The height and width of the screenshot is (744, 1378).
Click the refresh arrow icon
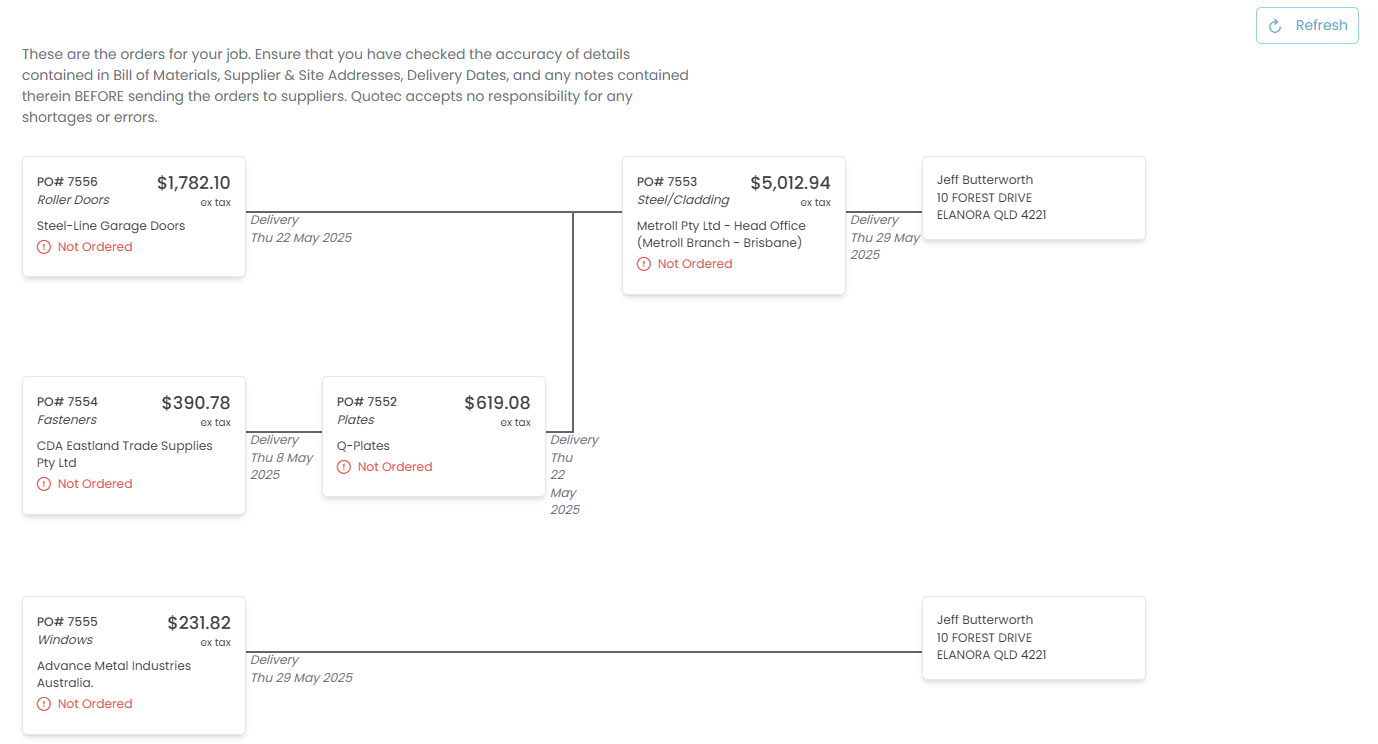pos(1275,27)
